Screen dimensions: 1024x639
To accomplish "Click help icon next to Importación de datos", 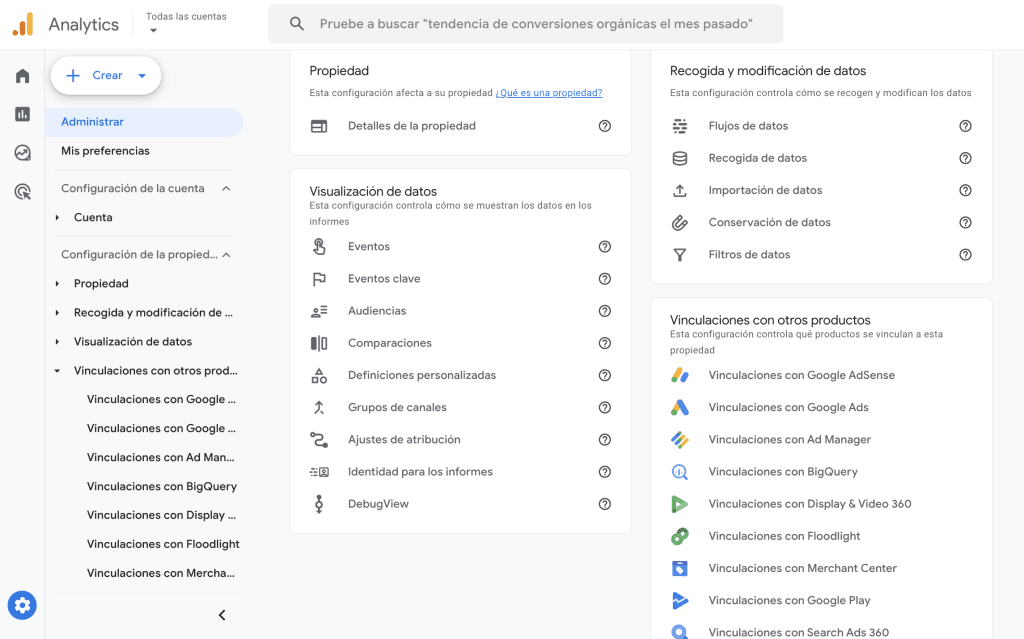I will [965, 190].
